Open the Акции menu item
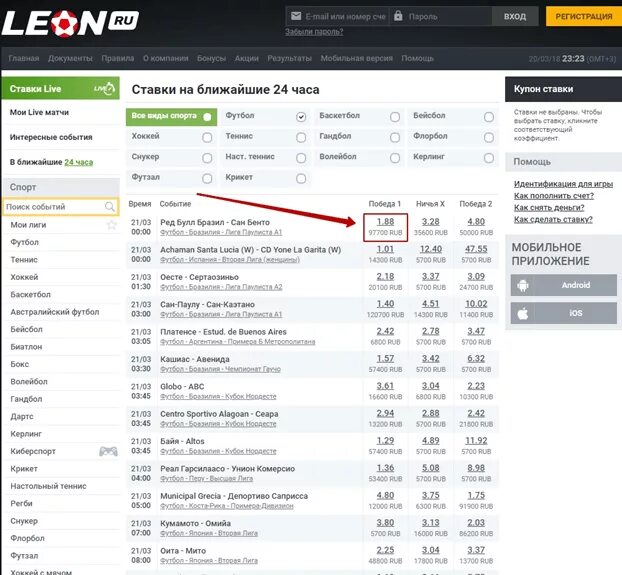The width and height of the screenshot is (622, 575). tap(246, 58)
